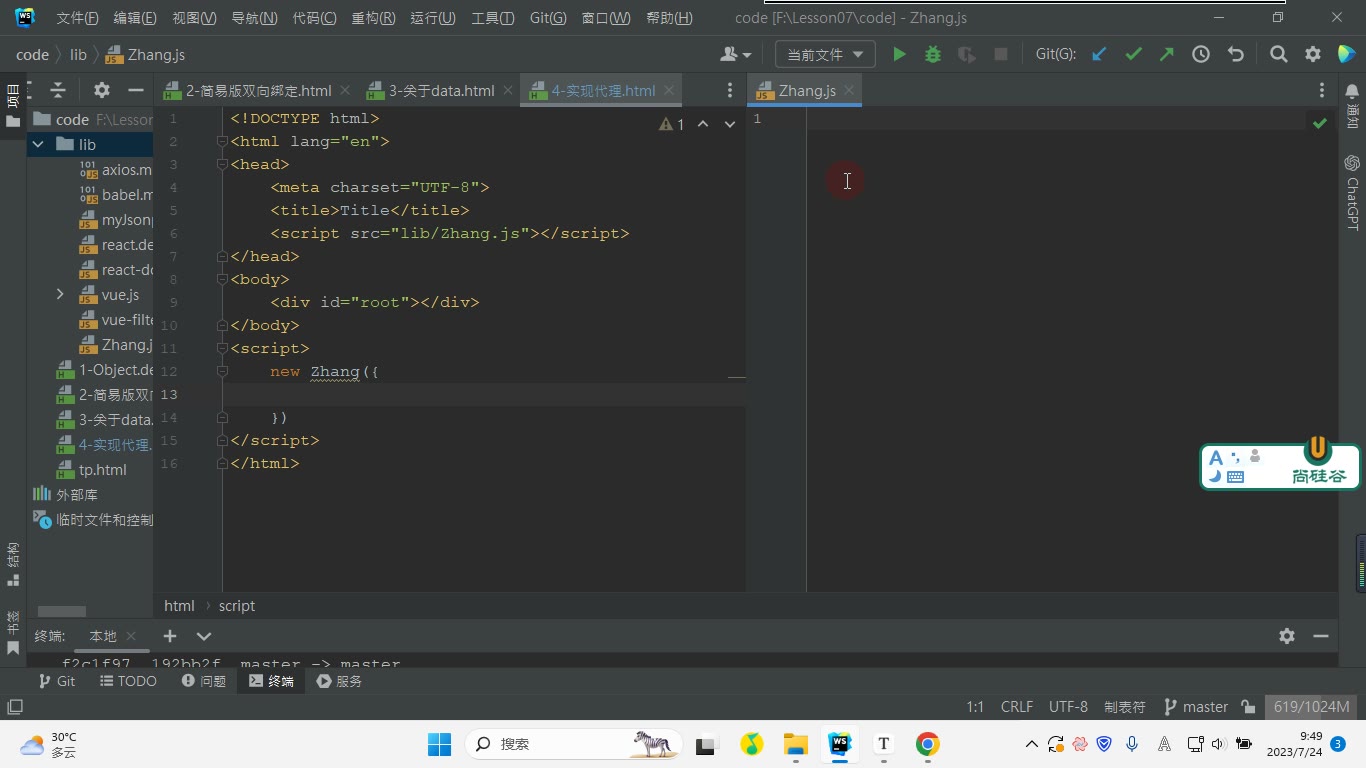Open Search Everywhere magnifier
The image size is (1366, 768).
[1279, 55]
